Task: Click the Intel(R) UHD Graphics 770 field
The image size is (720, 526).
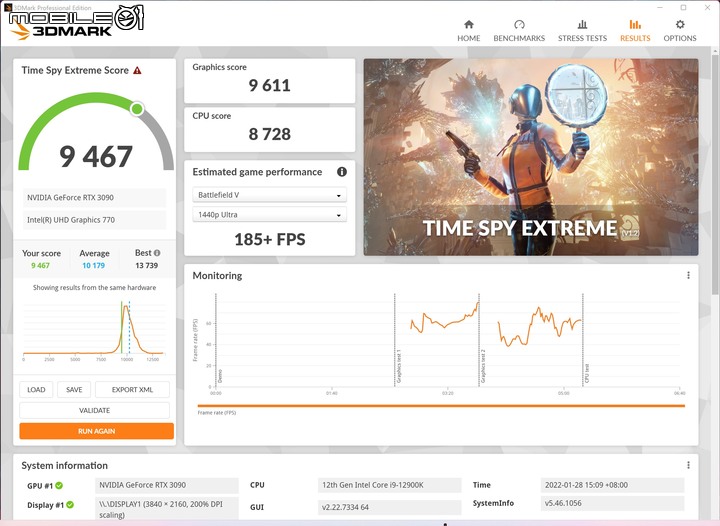Action: click(x=94, y=220)
